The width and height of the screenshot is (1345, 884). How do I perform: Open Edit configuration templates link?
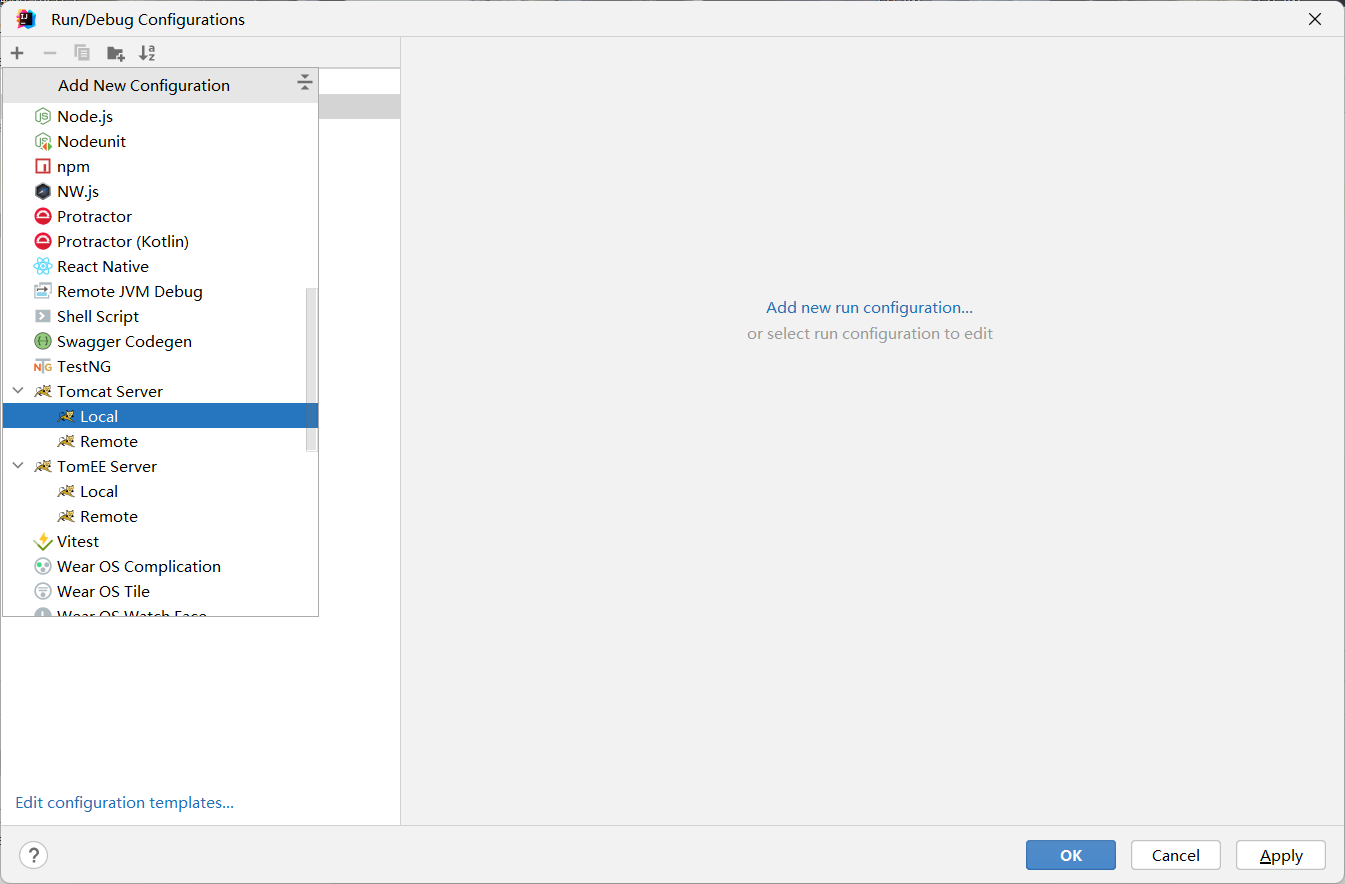[125, 802]
